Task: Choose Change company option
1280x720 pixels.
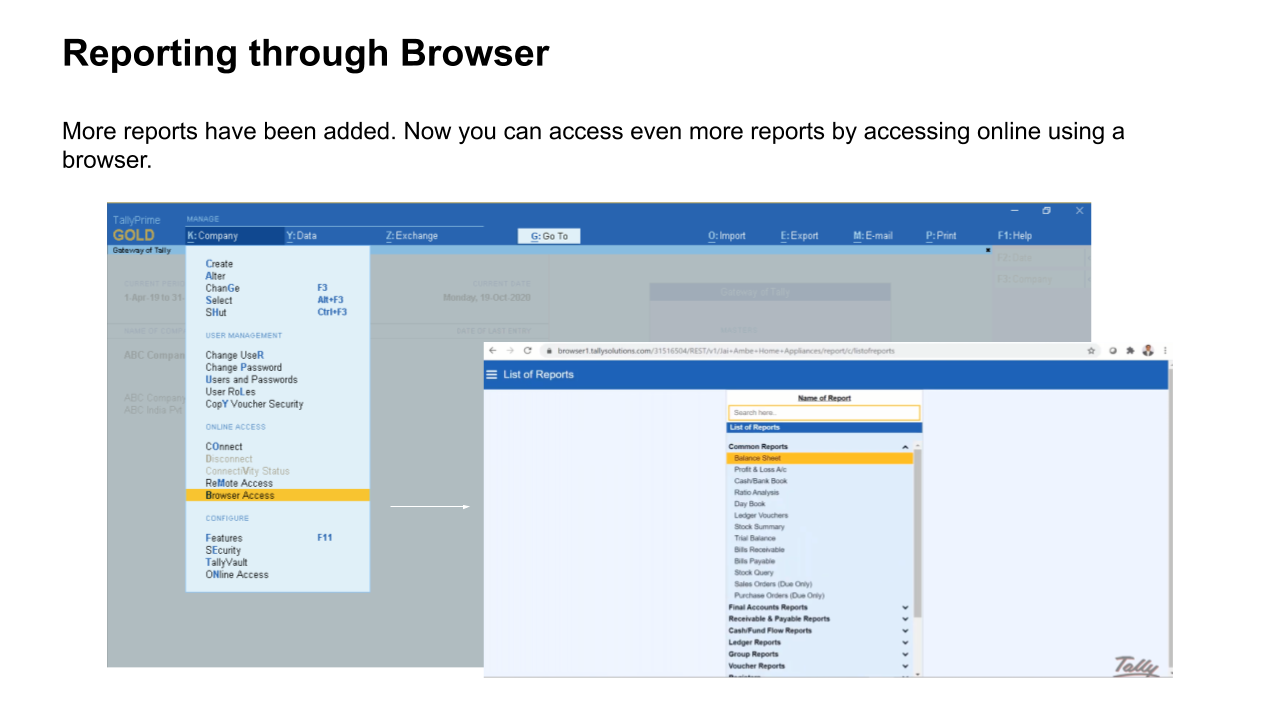Action: (223, 288)
